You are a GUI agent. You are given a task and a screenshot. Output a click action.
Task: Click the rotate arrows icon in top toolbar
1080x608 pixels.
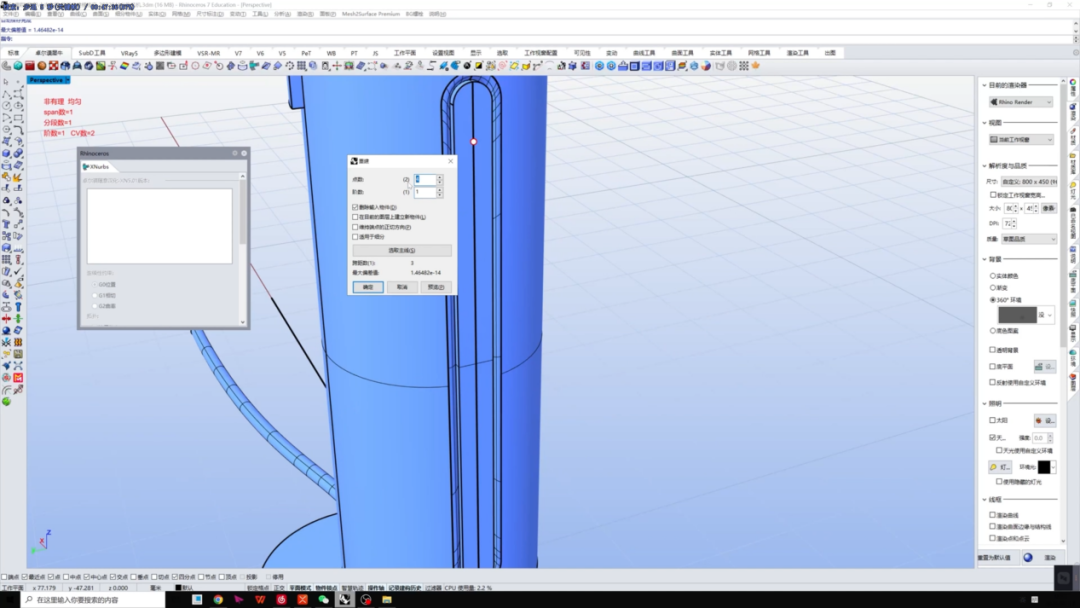(x=289, y=66)
